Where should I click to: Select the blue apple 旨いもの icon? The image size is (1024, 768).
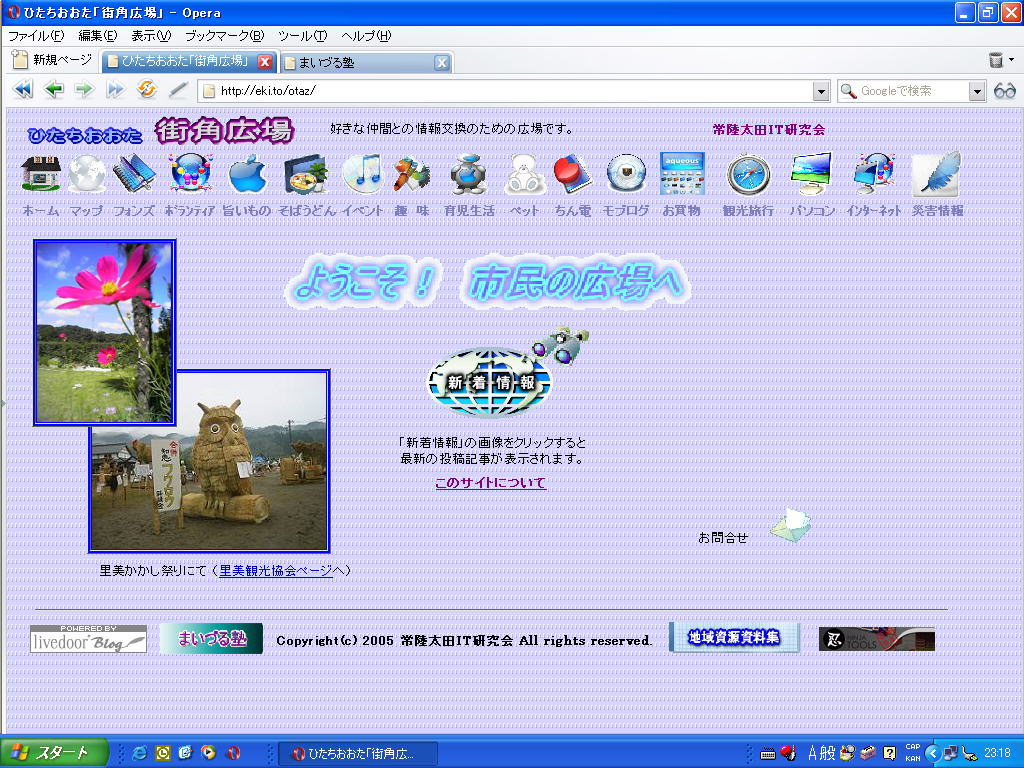[248, 174]
